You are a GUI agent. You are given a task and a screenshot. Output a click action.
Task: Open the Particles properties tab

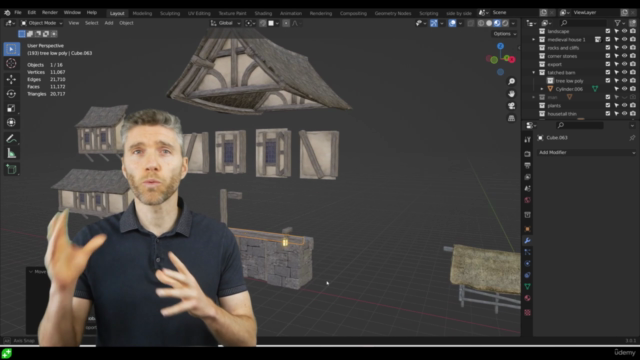(x=527, y=252)
